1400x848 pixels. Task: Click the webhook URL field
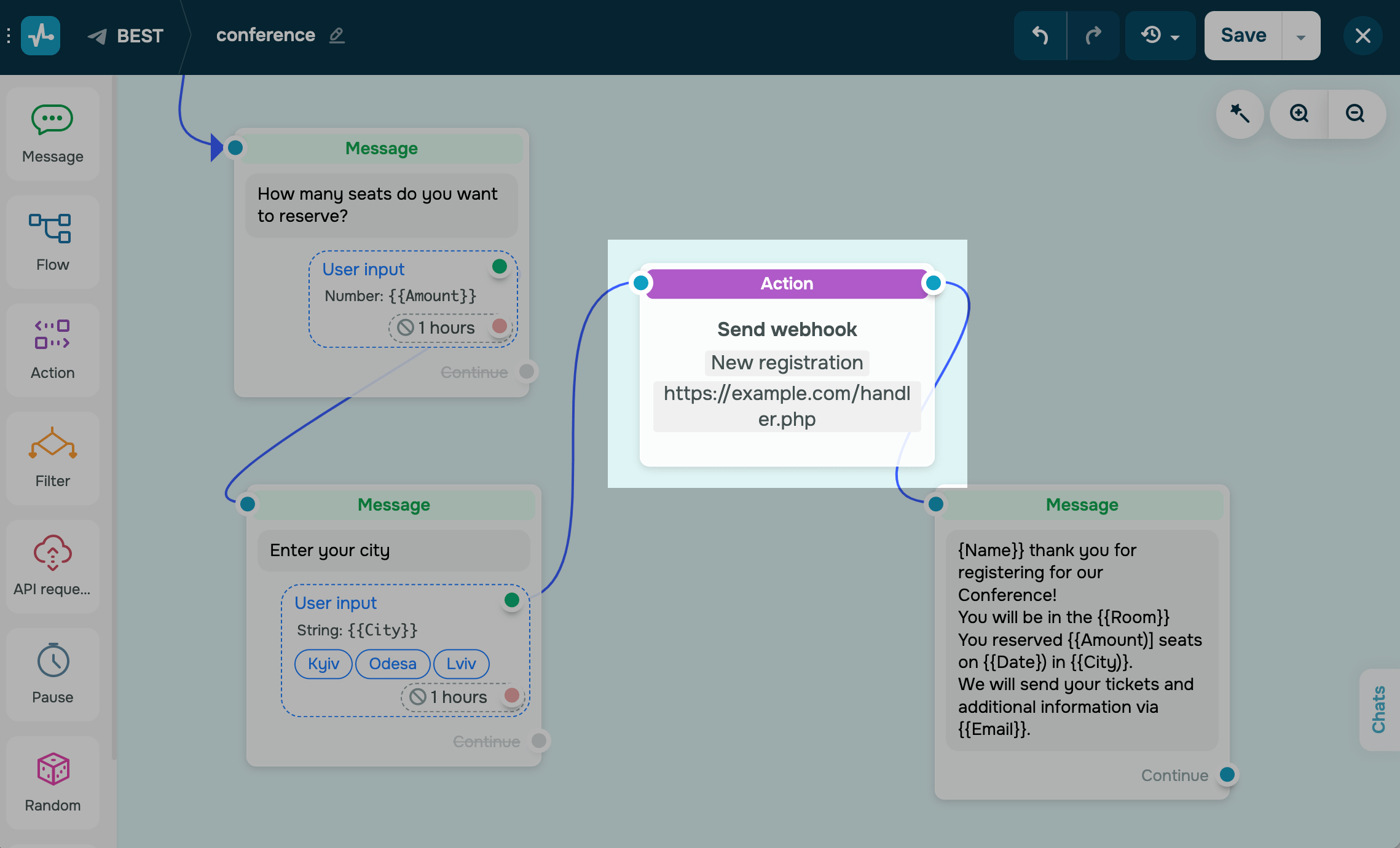787,406
